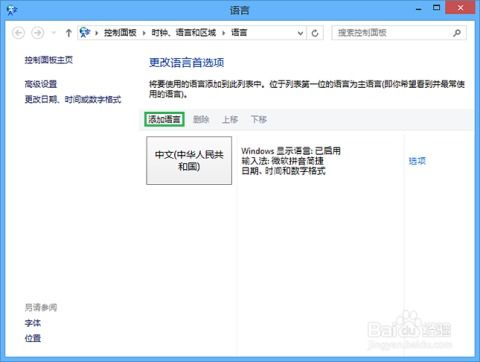480x362 pixels.
Task: Click the window system icon in title bar
Action: [12, 10]
